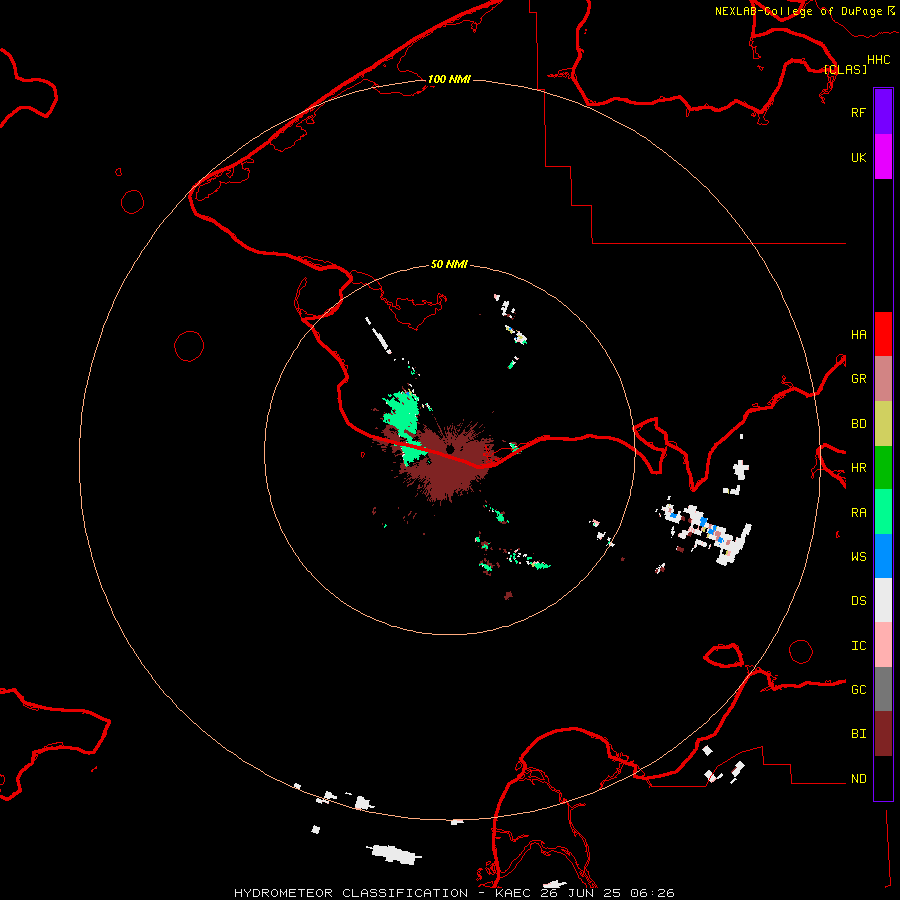Click the WS legend label
The width and height of the screenshot is (900, 900).
(x=858, y=556)
